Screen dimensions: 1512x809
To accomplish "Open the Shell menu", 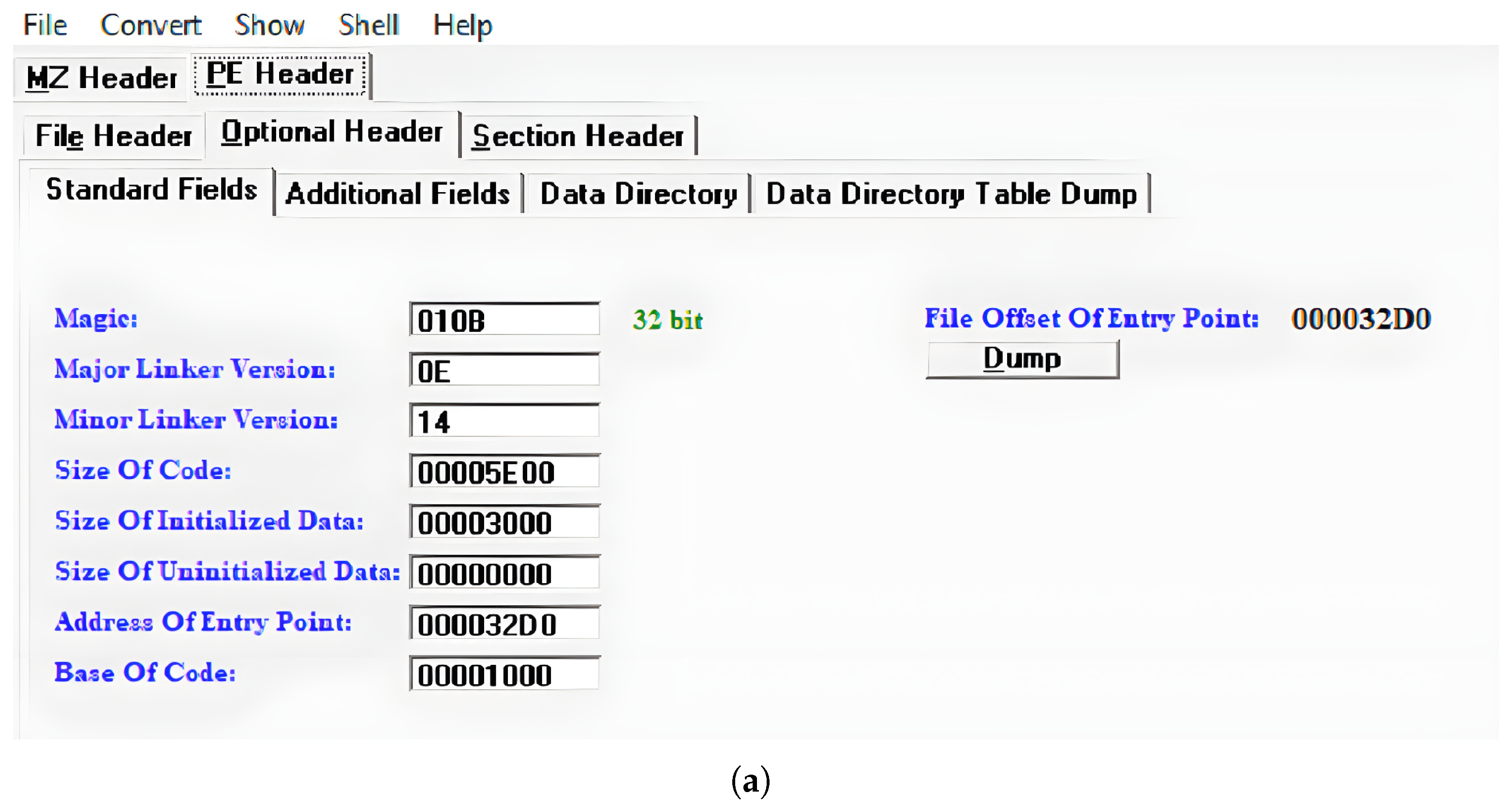I will coord(369,25).
